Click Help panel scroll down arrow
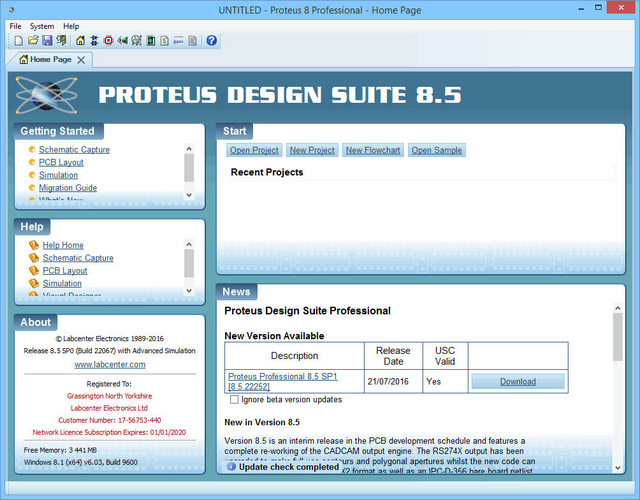 (189, 291)
